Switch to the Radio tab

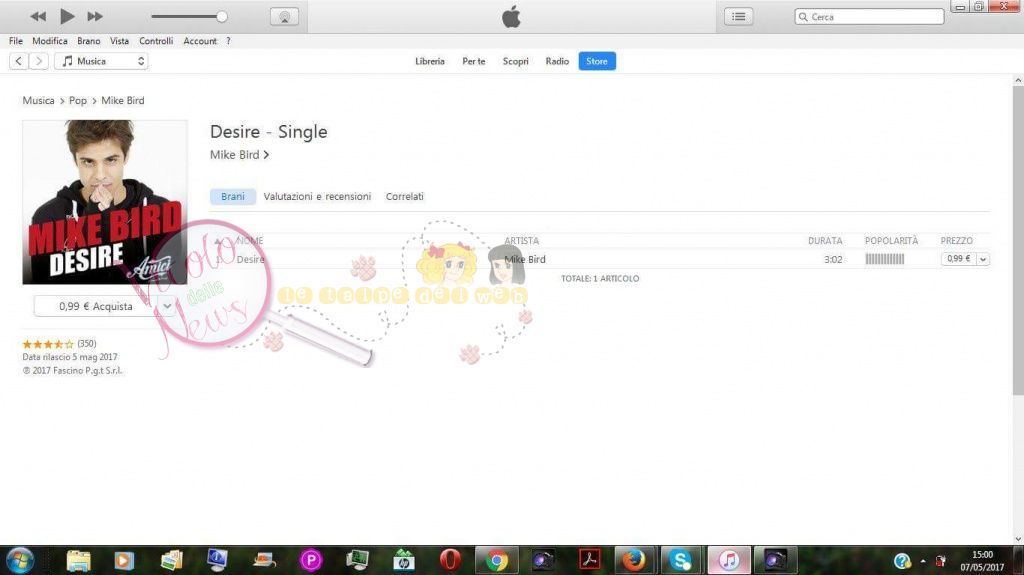[x=557, y=61]
